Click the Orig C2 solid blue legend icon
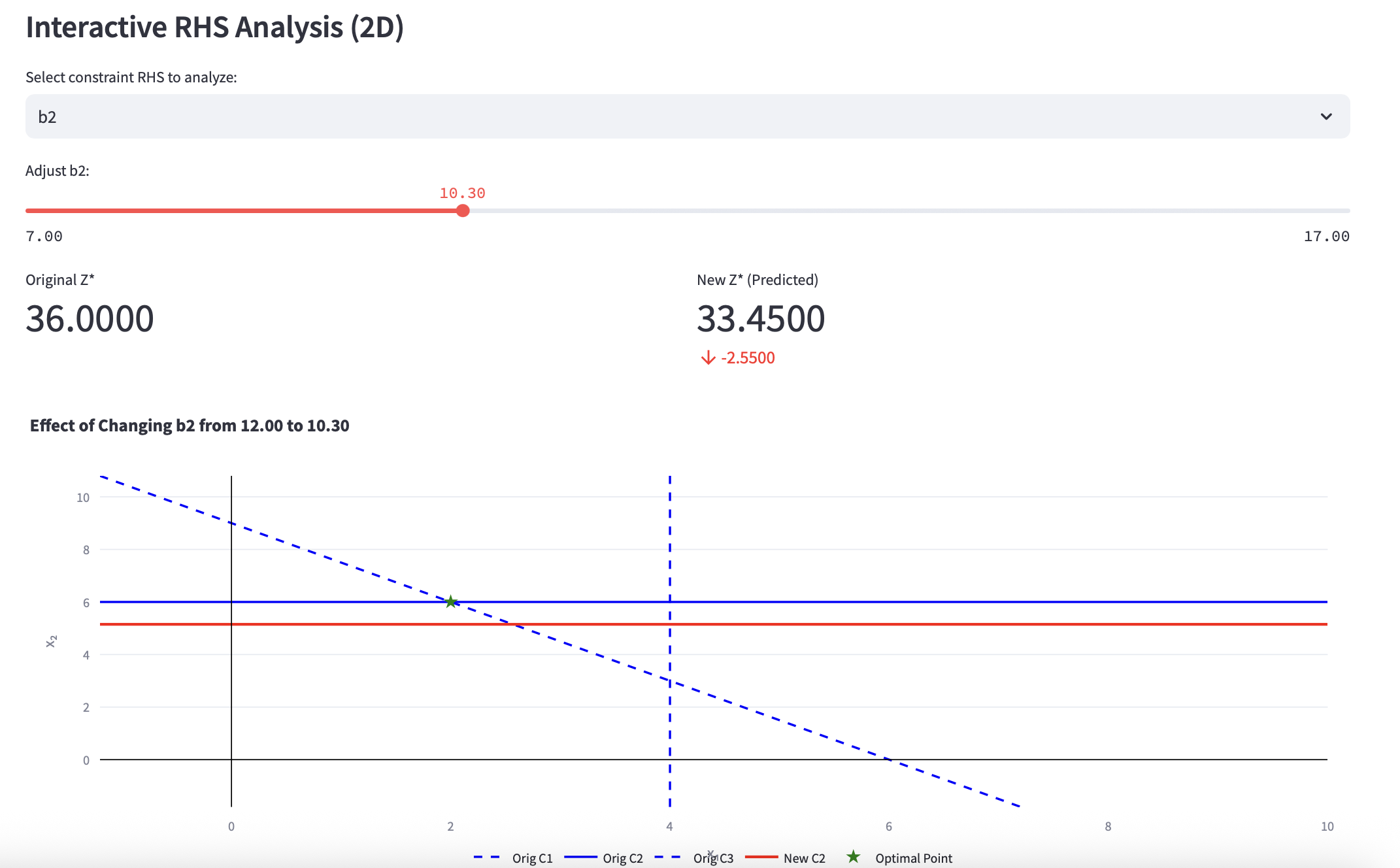The width and height of the screenshot is (1400, 868). tap(582, 858)
